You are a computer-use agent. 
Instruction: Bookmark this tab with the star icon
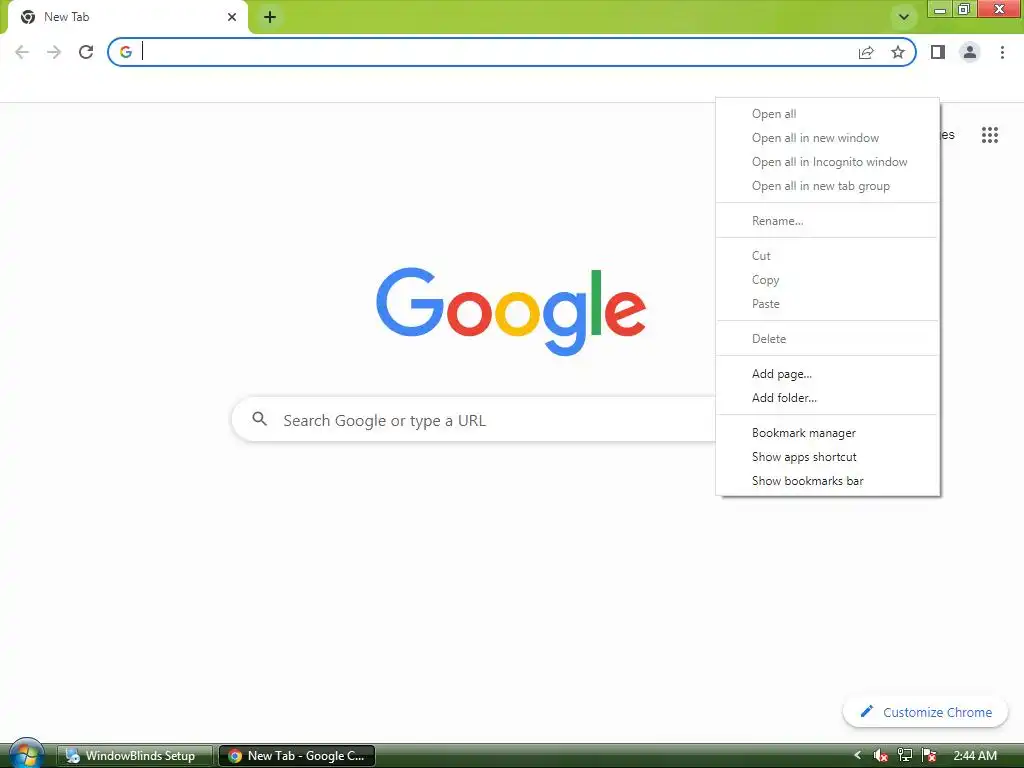click(898, 52)
